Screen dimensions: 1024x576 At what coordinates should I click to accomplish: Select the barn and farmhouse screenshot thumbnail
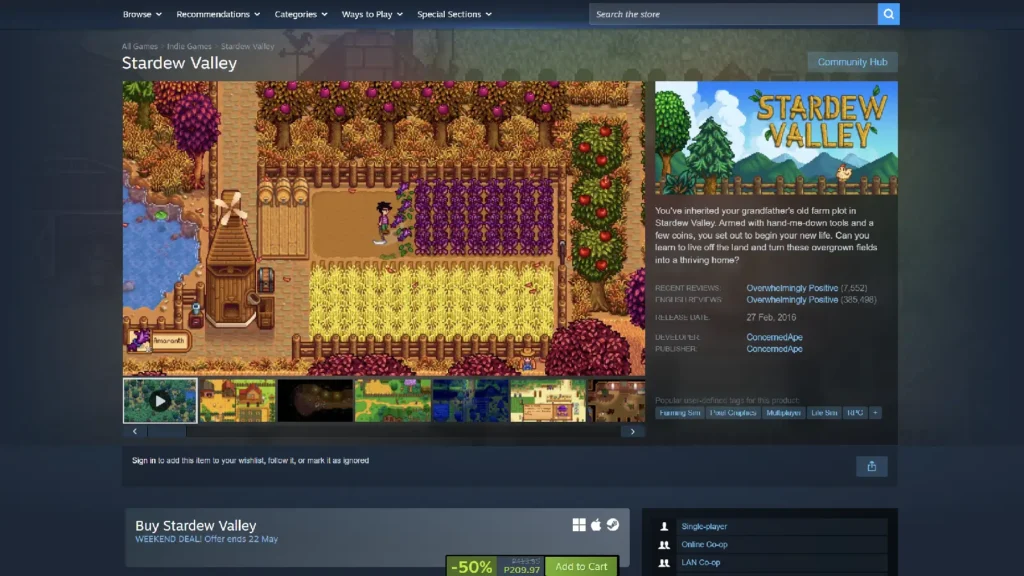(x=238, y=400)
